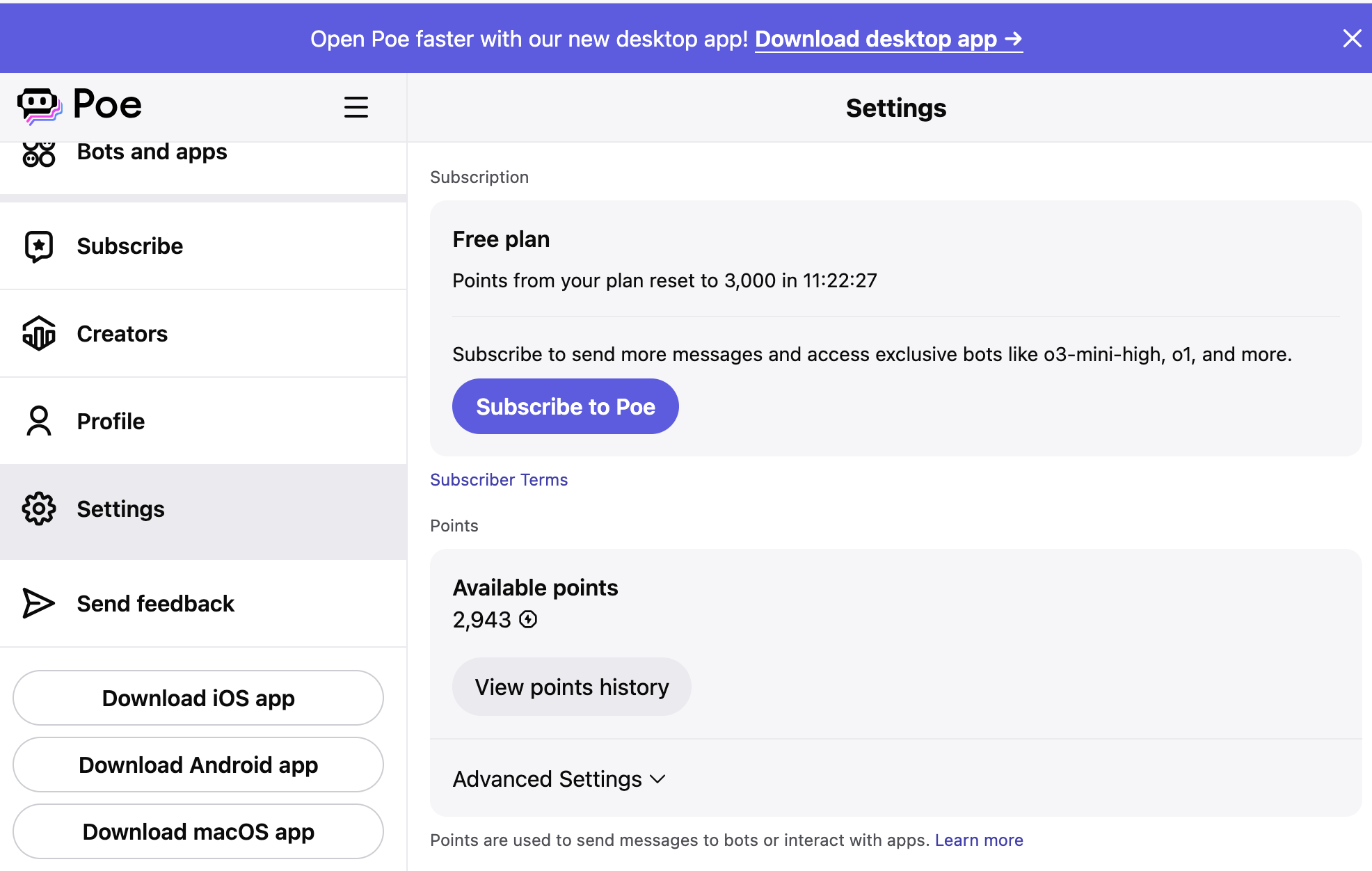
Task: Open the Profile menu item
Action: [111, 422]
